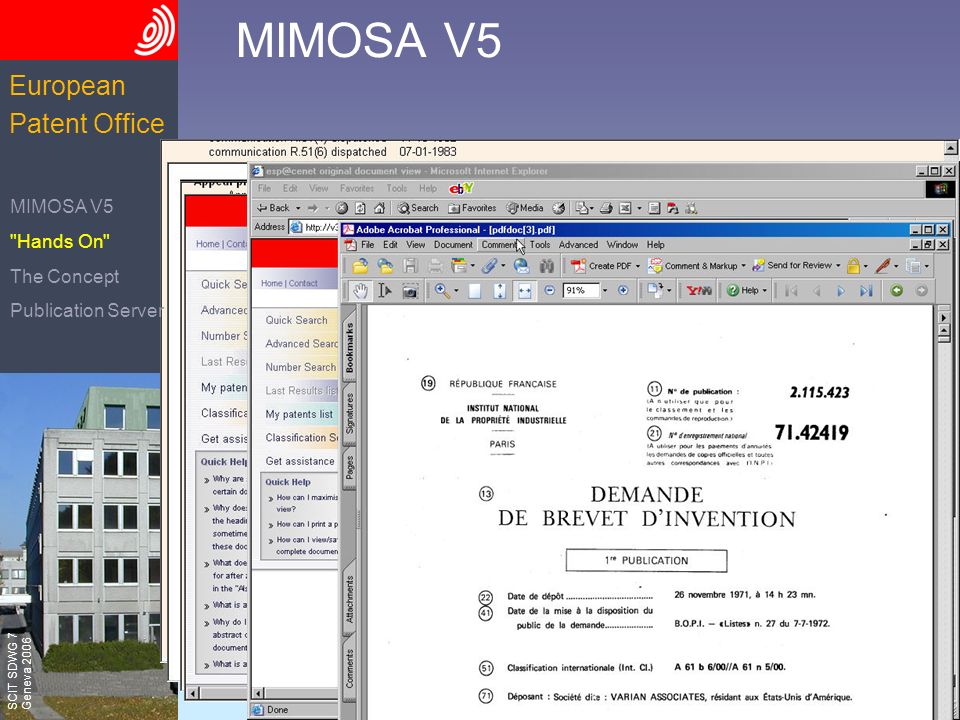Open the File menu in Acrobat

pos(367,245)
